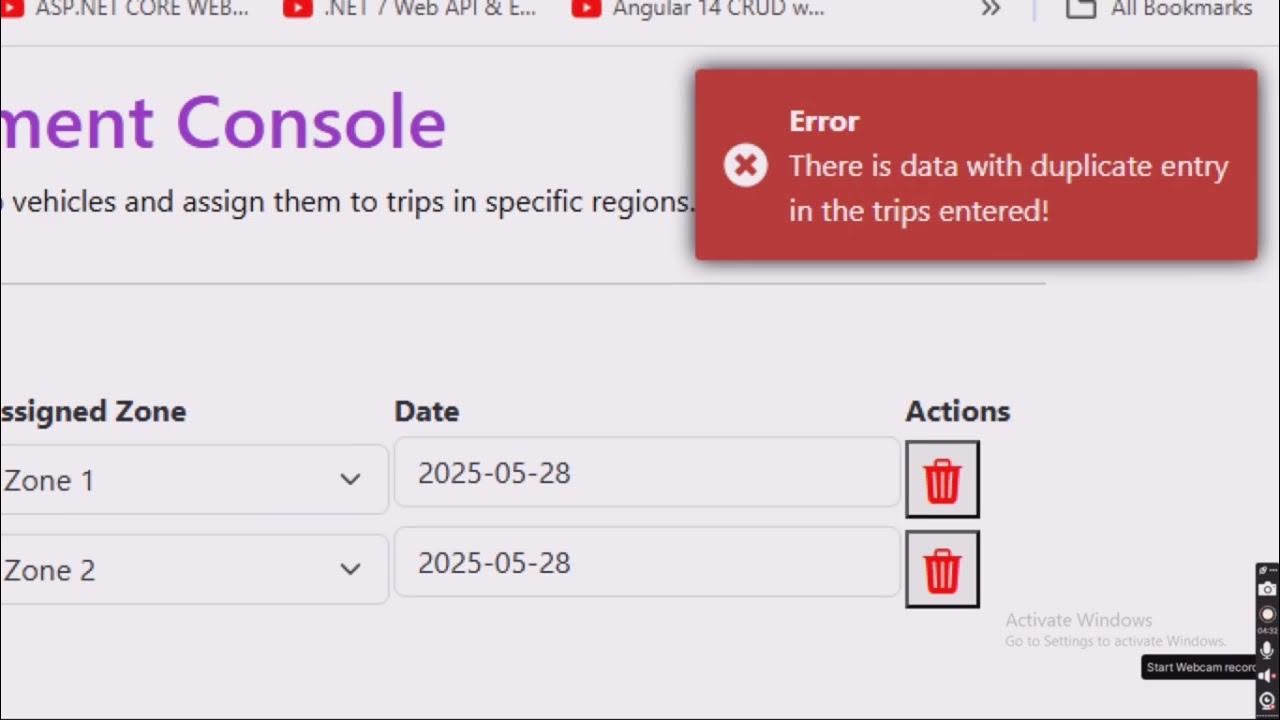Click the first row date field 2025-05-28
Viewport: 1280px width, 720px height.
click(x=647, y=473)
